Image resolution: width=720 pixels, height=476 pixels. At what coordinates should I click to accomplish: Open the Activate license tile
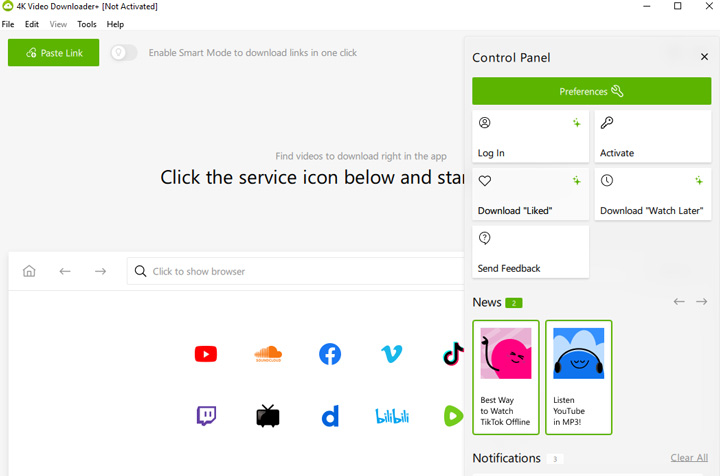652,136
